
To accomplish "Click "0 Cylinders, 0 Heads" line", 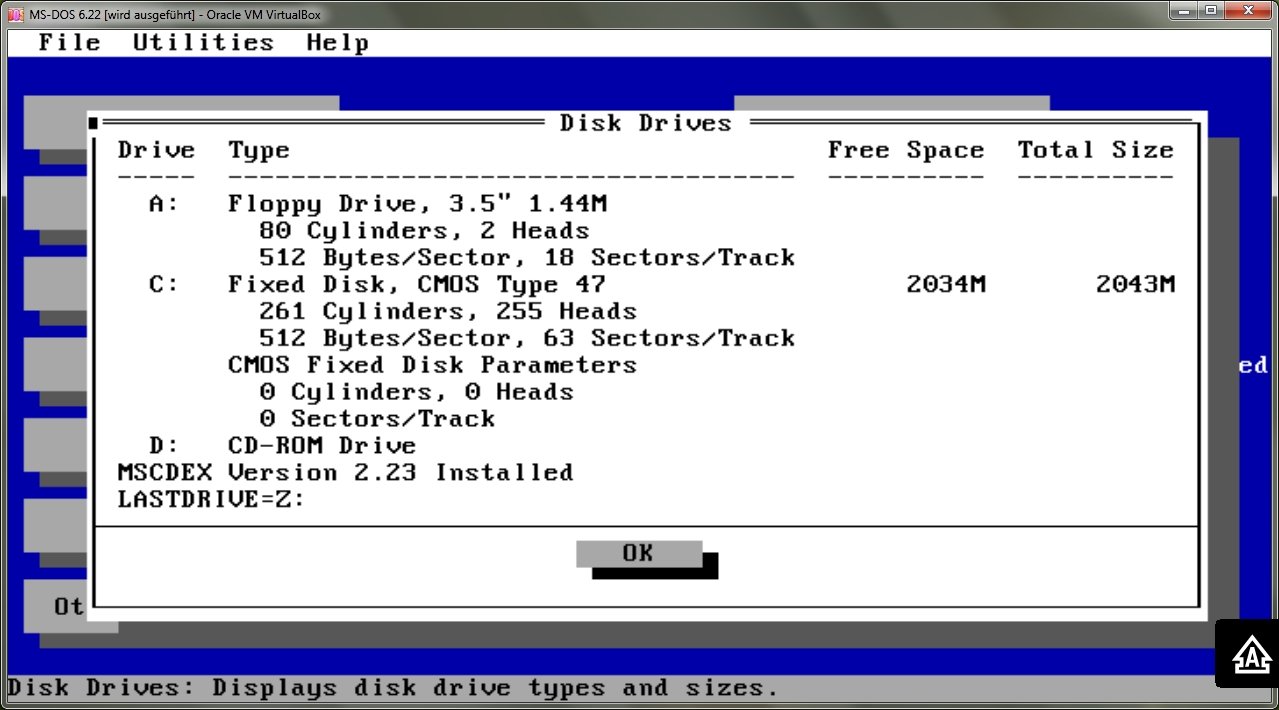I will pyautogui.click(x=417, y=393).
